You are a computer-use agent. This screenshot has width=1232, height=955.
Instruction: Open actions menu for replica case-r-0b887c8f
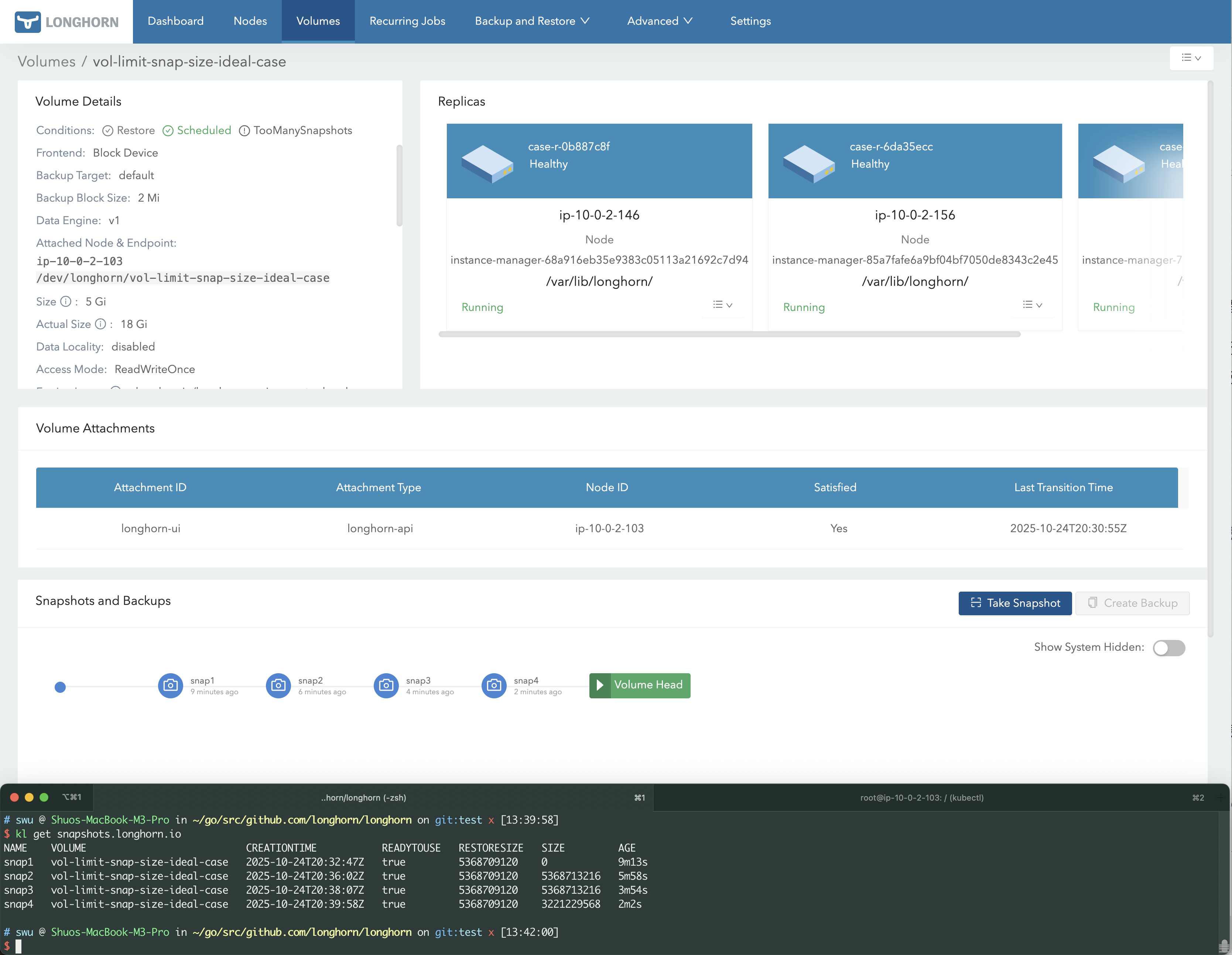point(722,305)
